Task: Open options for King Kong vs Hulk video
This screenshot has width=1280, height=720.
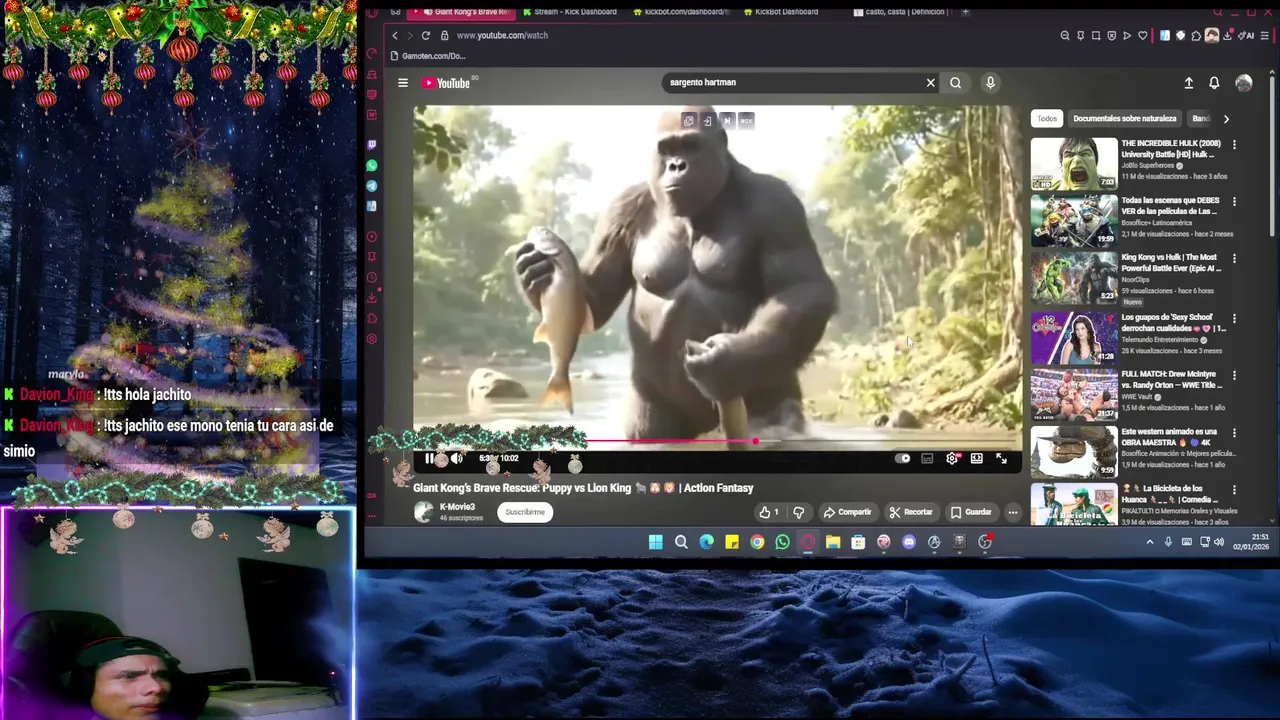Action: point(1234,259)
